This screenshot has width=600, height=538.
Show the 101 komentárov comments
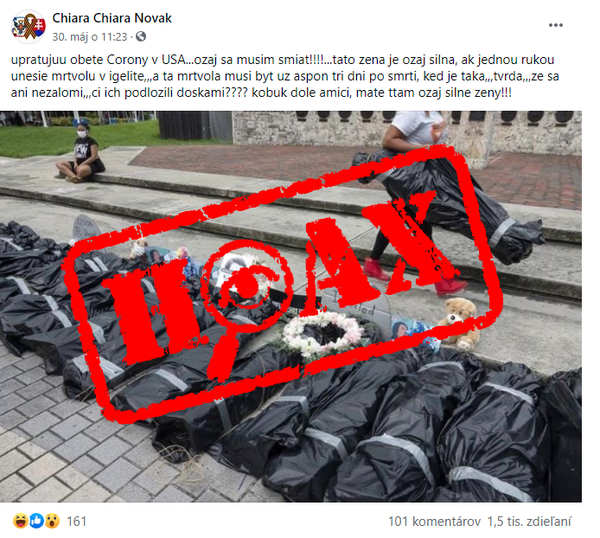point(434,522)
